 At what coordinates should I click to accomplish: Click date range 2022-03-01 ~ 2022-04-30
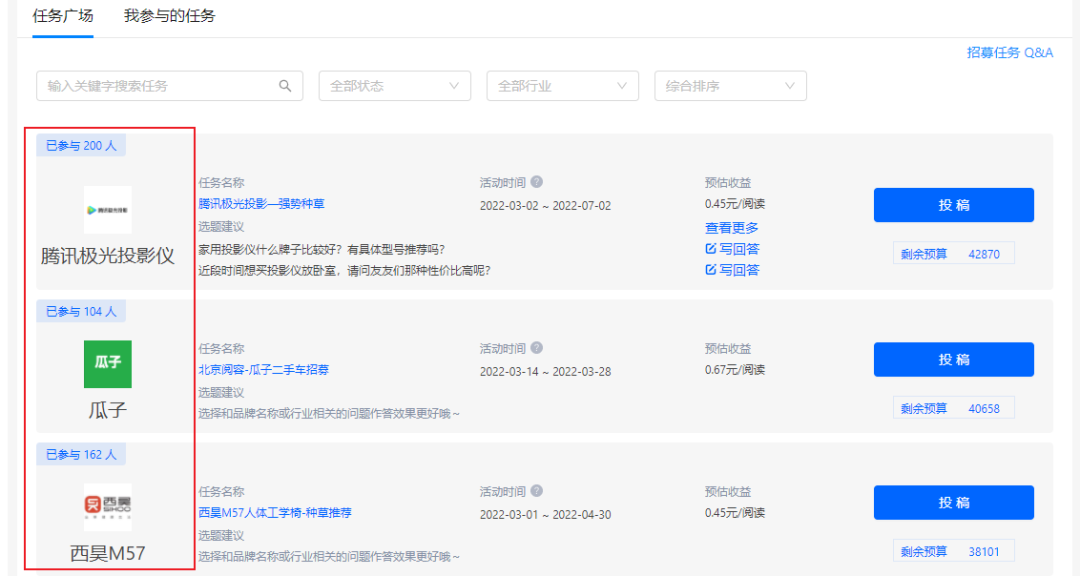pos(546,515)
